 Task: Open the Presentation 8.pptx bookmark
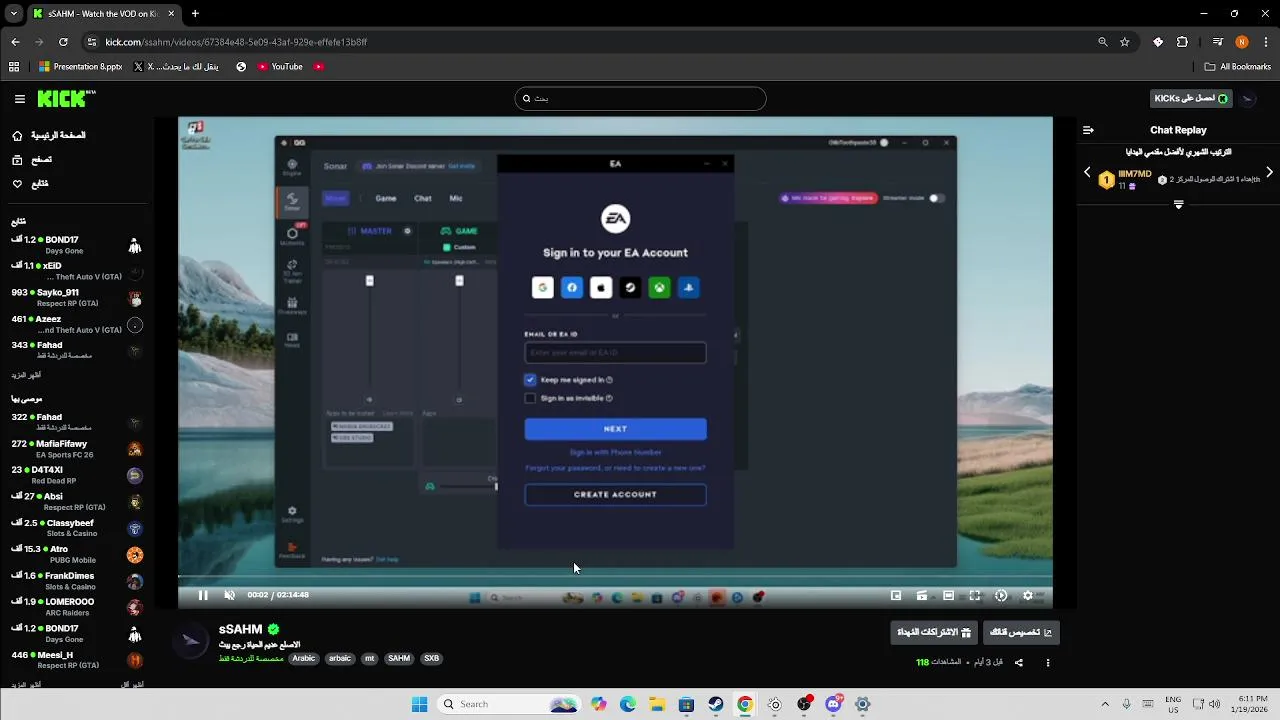81,67
